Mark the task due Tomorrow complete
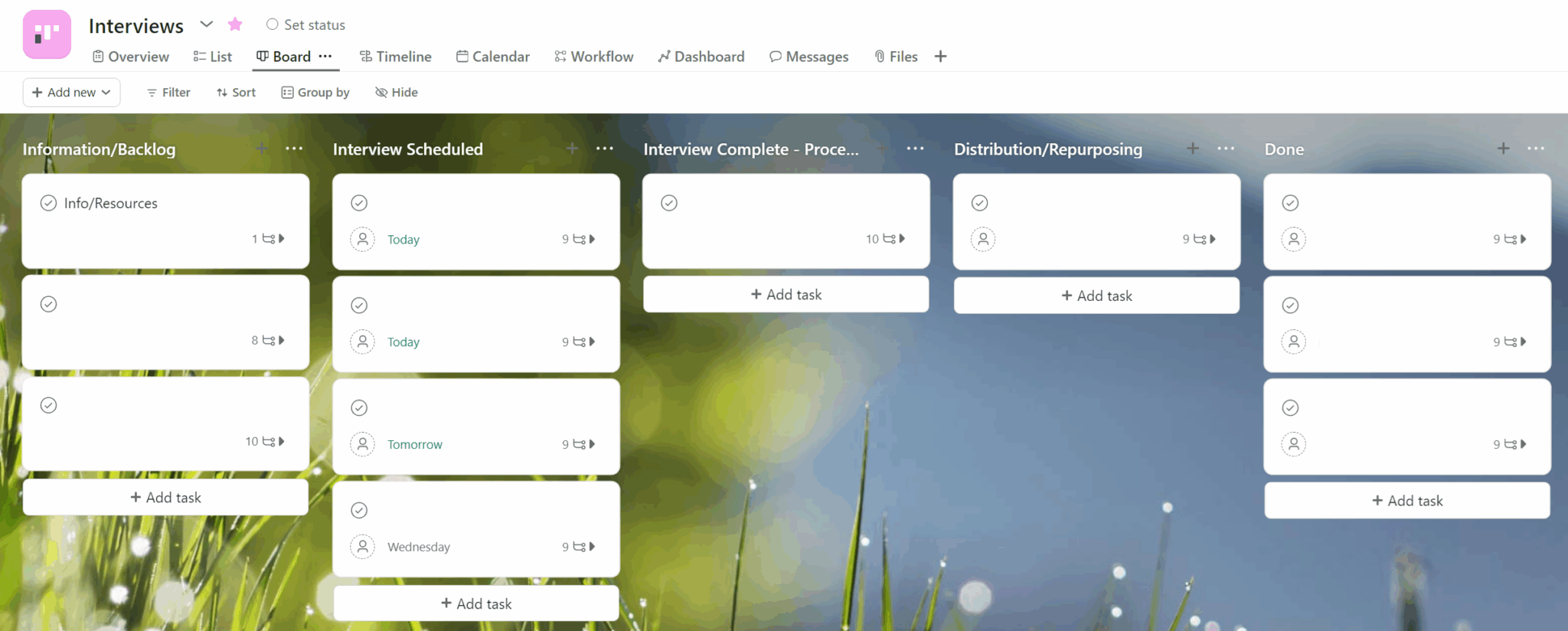Image resolution: width=1568 pixels, height=631 pixels. (359, 408)
